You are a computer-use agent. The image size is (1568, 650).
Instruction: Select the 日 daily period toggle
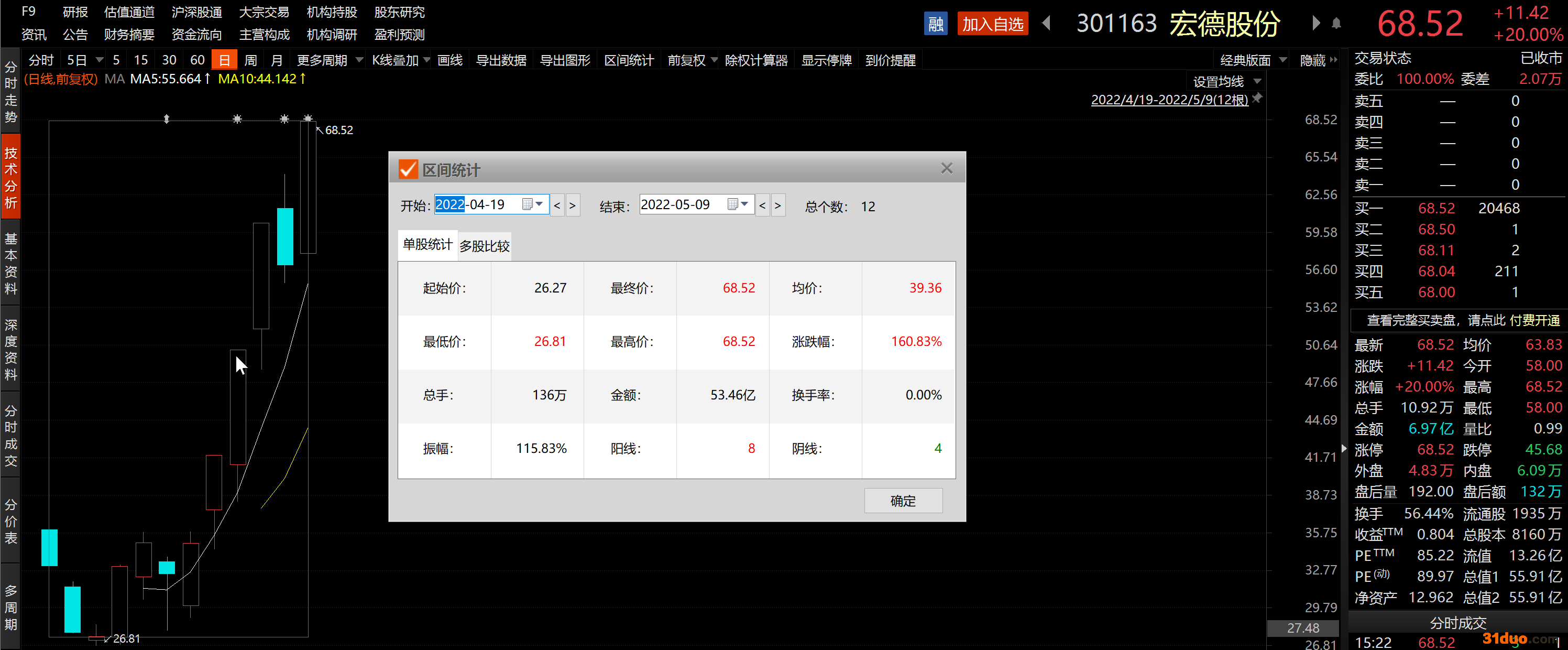click(x=224, y=60)
